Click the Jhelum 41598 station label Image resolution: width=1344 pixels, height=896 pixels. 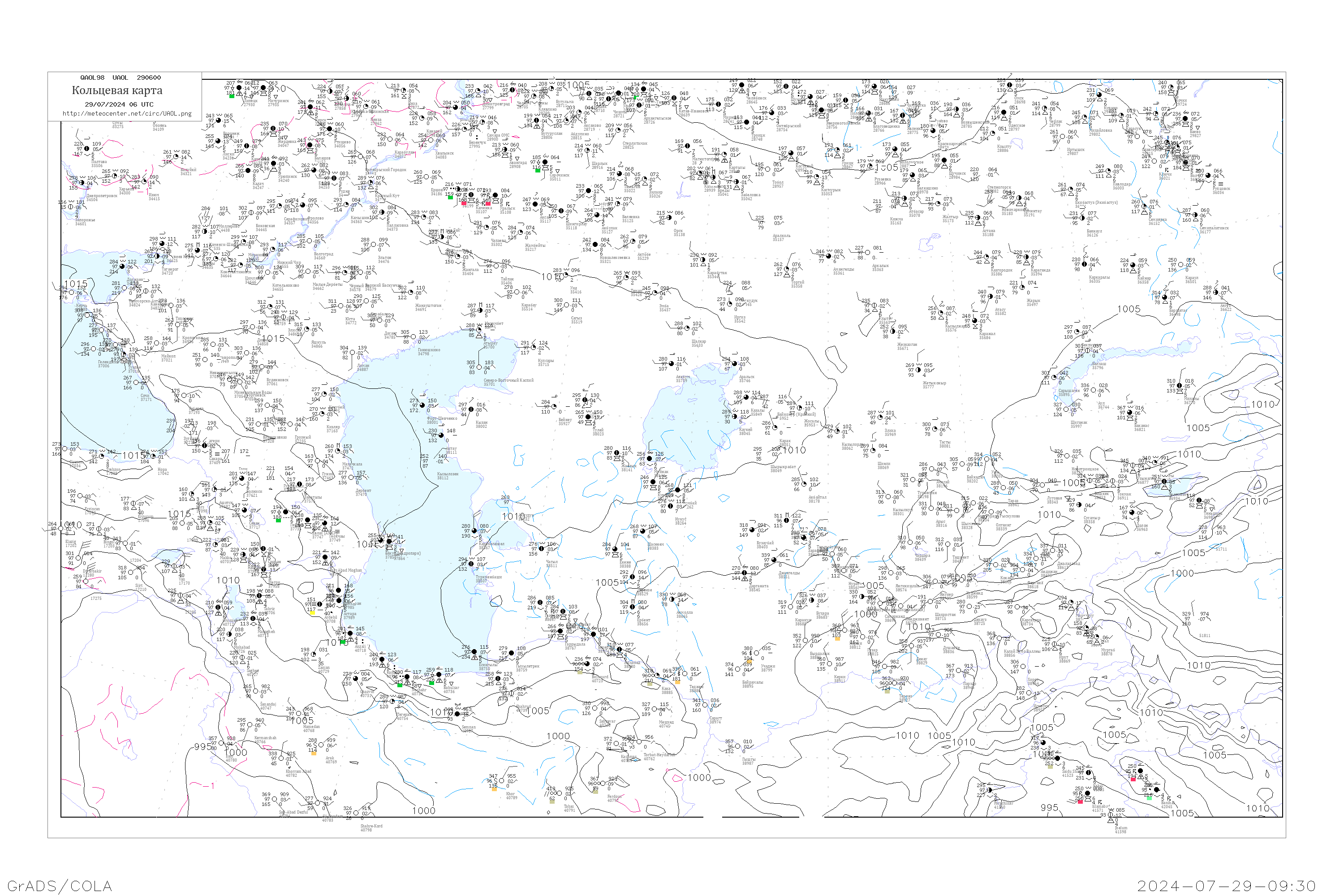1120,830
